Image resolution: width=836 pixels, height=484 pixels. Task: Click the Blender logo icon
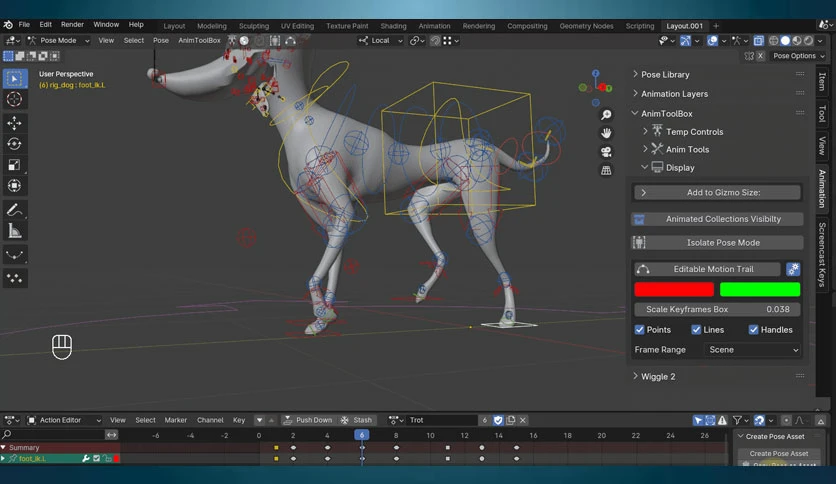click(8, 25)
